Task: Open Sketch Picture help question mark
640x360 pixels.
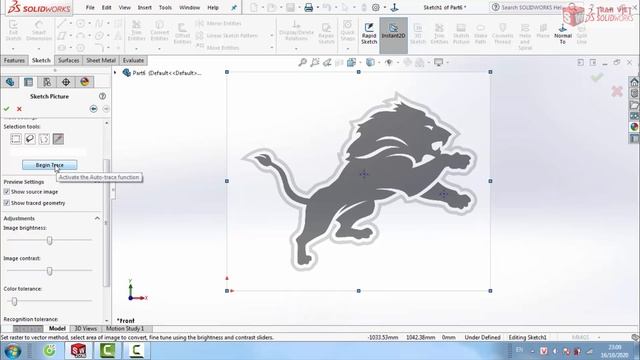Action: click(x=102, y=96)
